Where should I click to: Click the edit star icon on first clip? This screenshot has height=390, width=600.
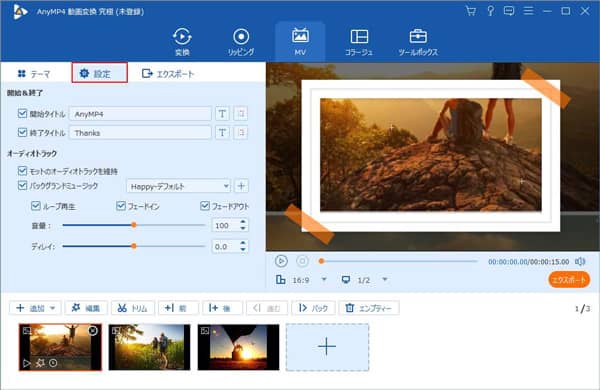coord(40,363)
